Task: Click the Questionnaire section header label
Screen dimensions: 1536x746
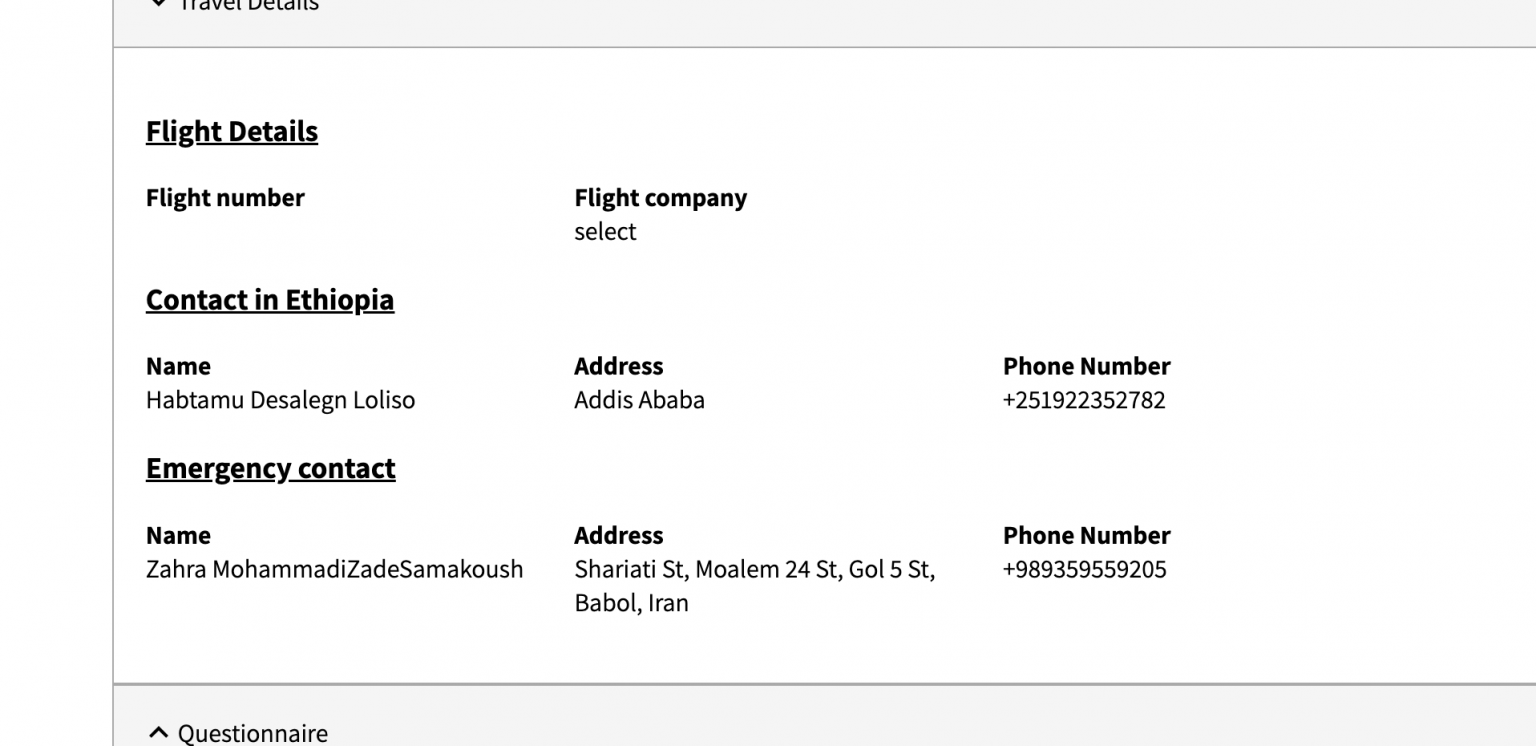Action: [x=252, y=733]
